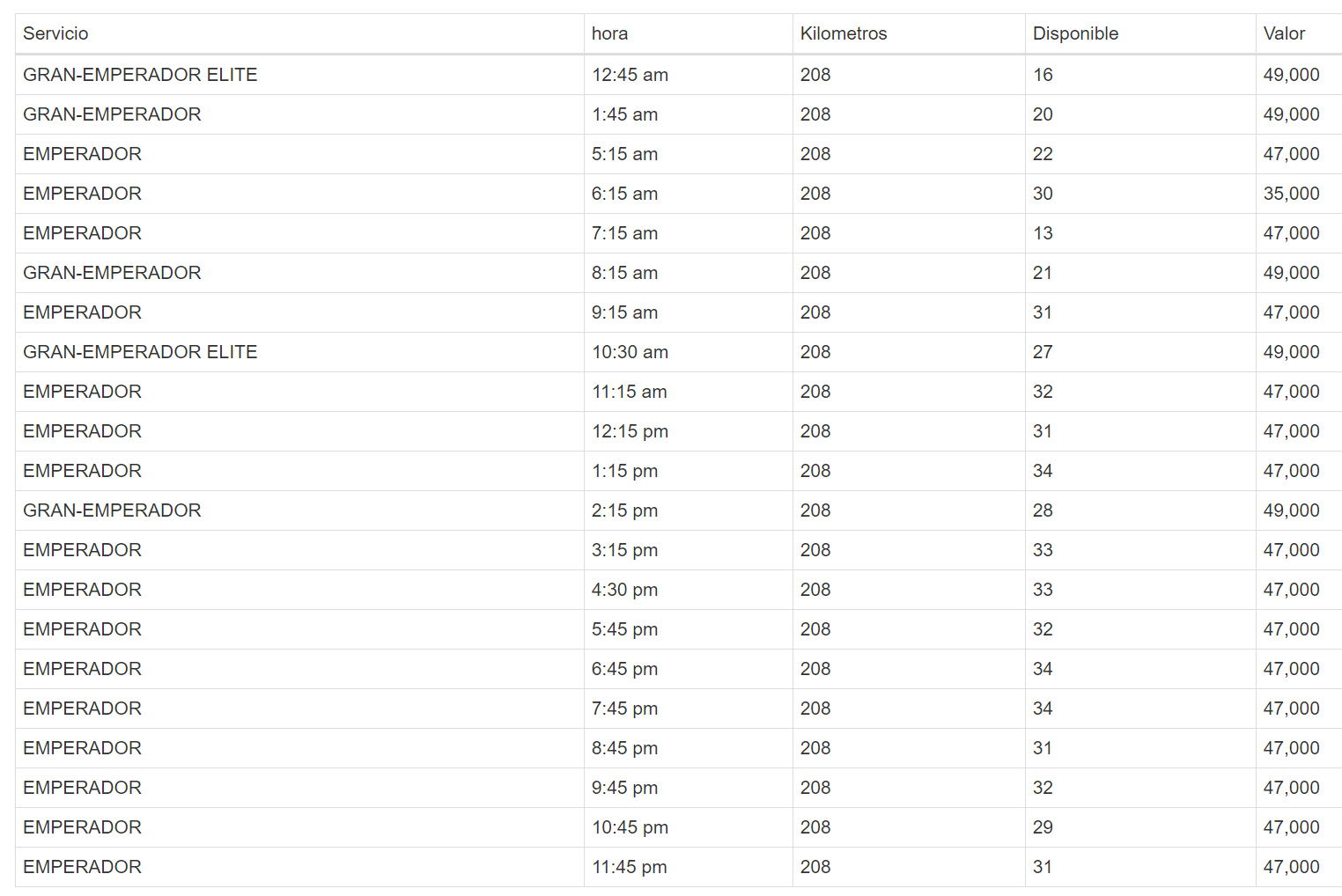Click the 35,000 fare value
1342x896 pixels.
1291,194
